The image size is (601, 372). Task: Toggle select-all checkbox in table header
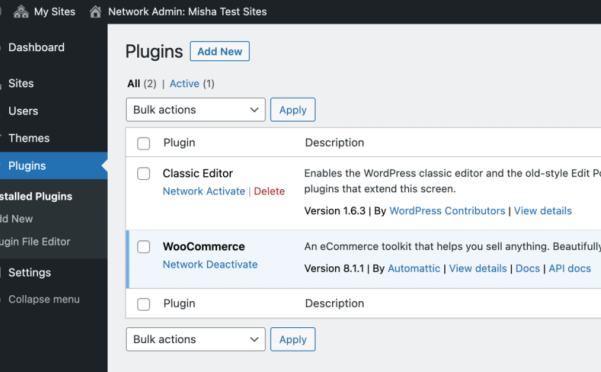click(143, 143)
